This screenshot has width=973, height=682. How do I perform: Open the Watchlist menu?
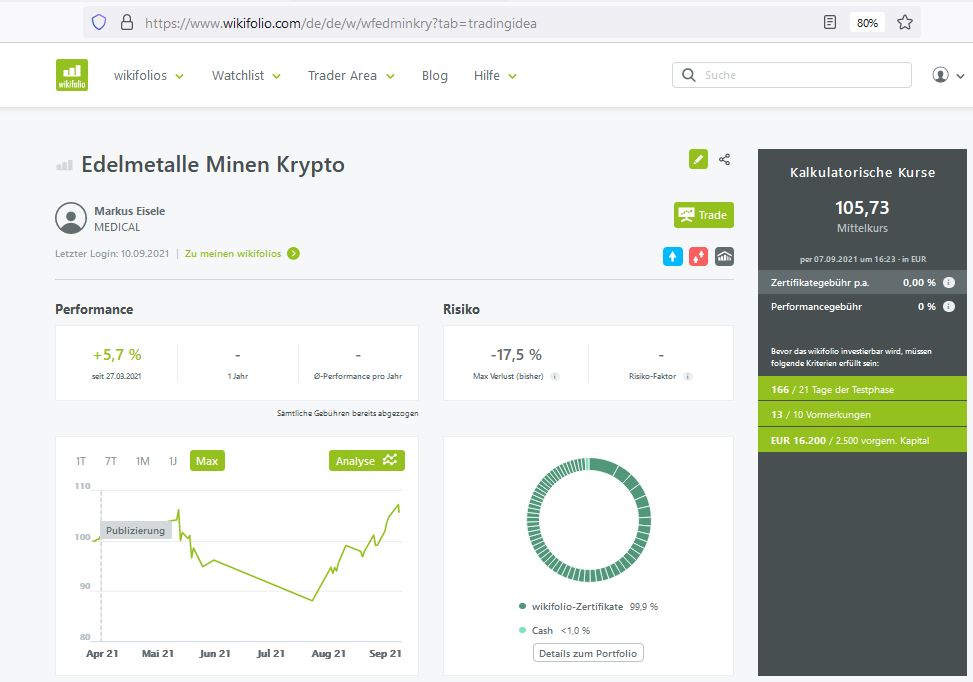coord(246,75)
